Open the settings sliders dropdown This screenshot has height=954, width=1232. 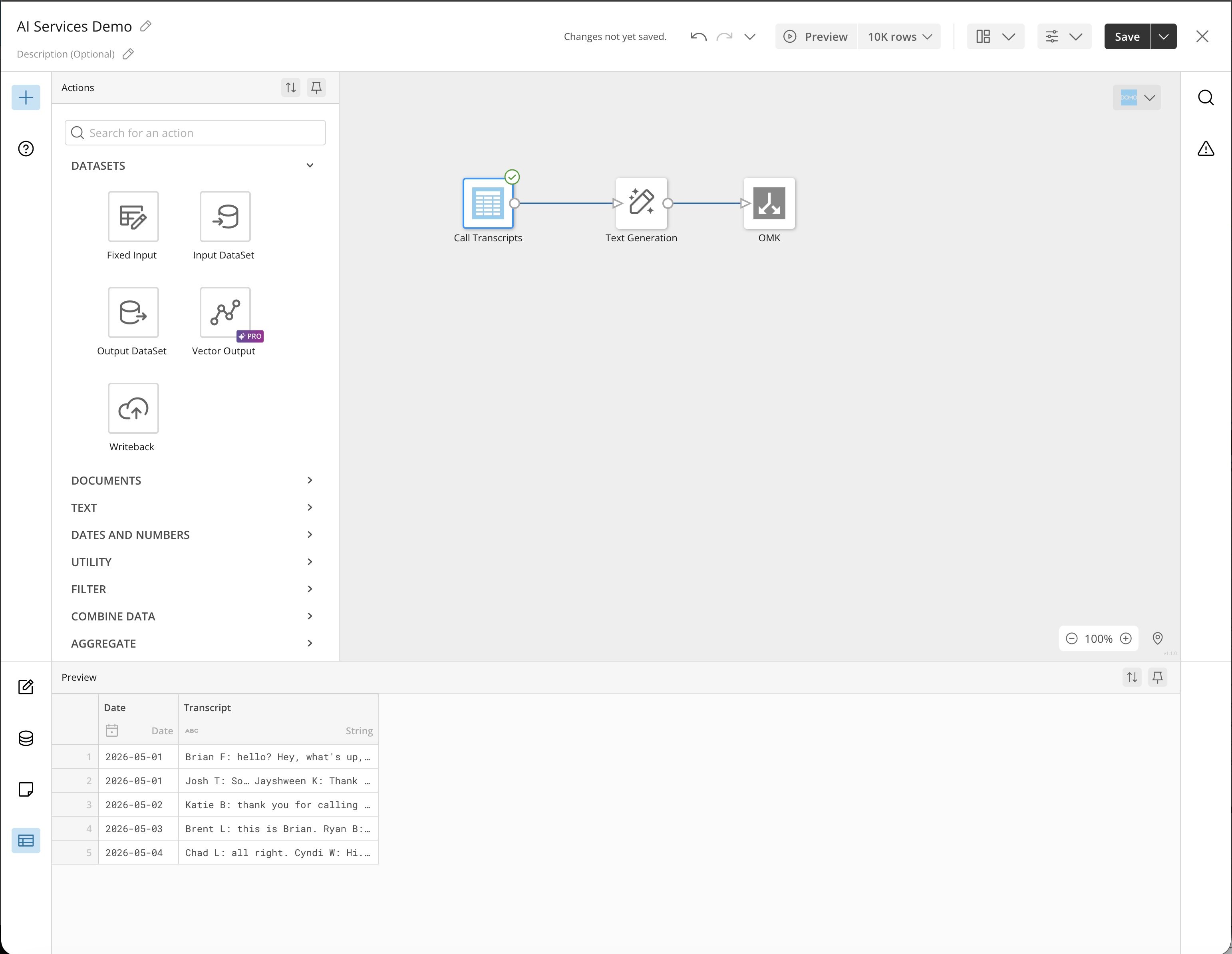pyautogui.click(x=1064, y=37)
